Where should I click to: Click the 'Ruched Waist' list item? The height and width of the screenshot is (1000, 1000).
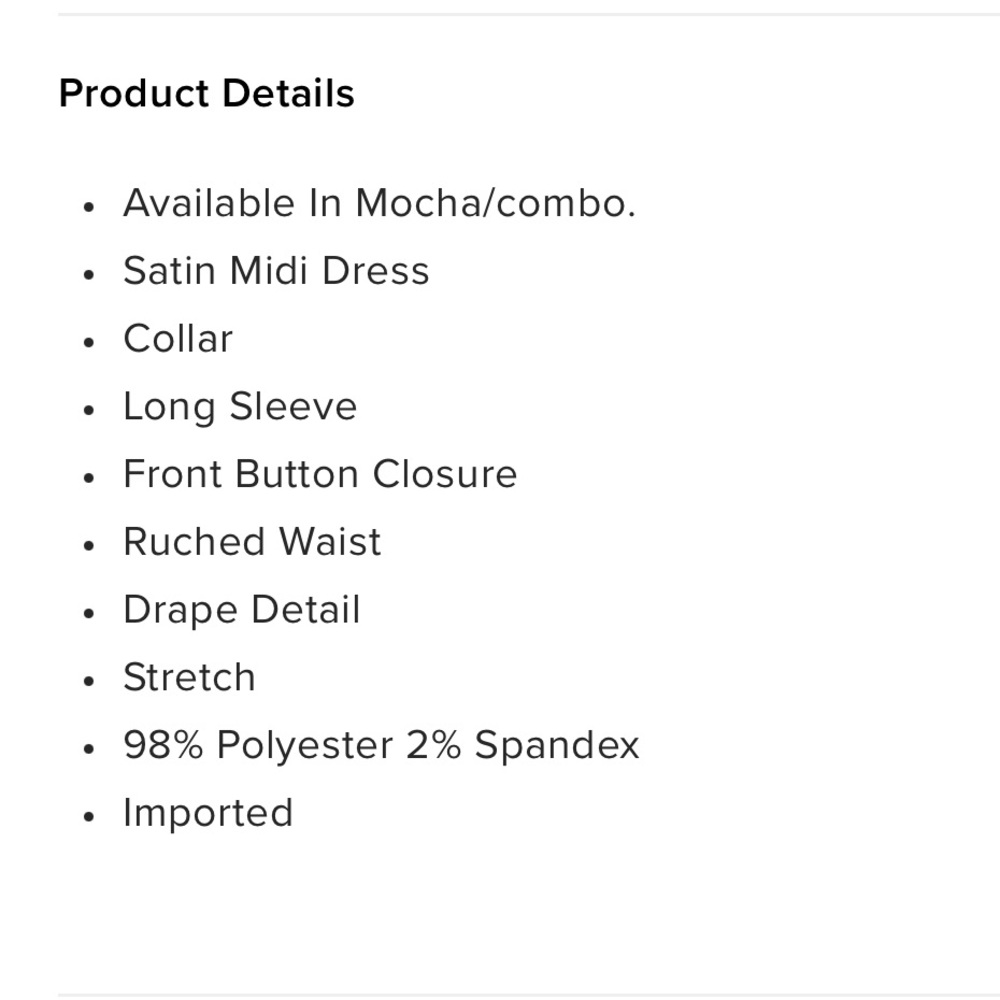252,542
